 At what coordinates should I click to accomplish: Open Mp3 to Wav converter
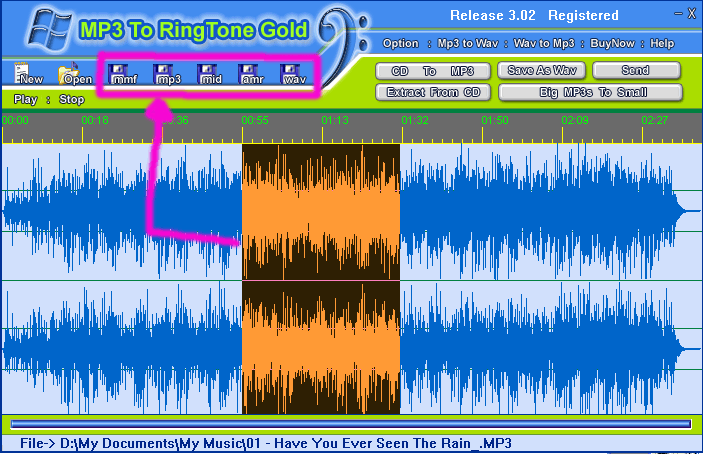(468, 43)
